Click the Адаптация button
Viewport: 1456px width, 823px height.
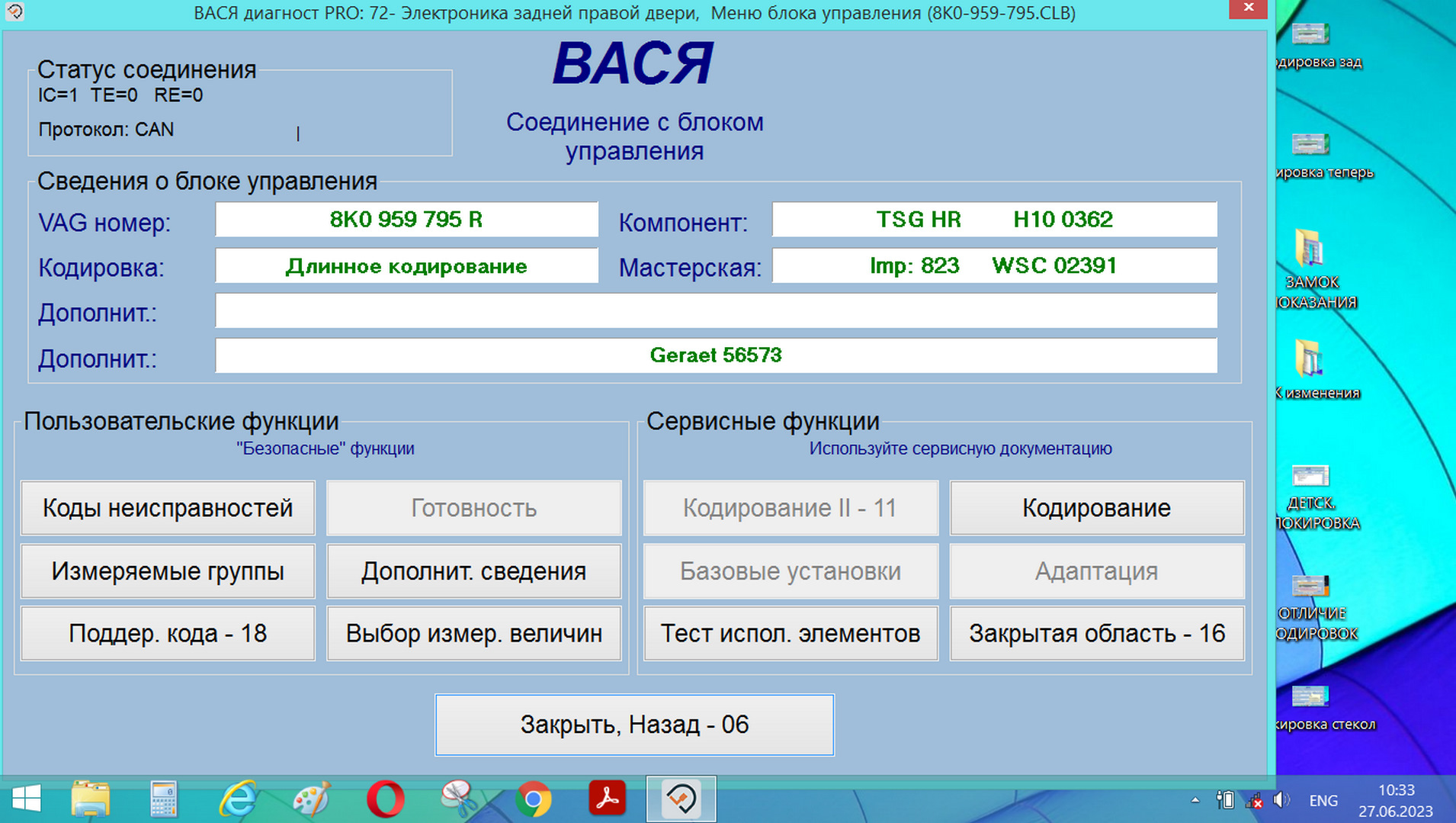(x=1097, y=571)
